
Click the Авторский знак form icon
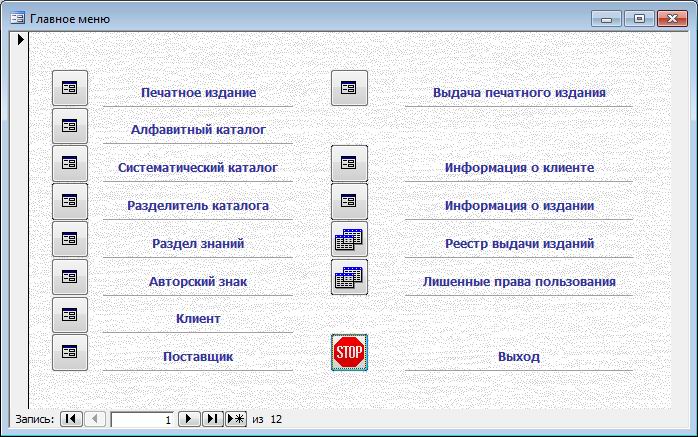coord(69,277)
